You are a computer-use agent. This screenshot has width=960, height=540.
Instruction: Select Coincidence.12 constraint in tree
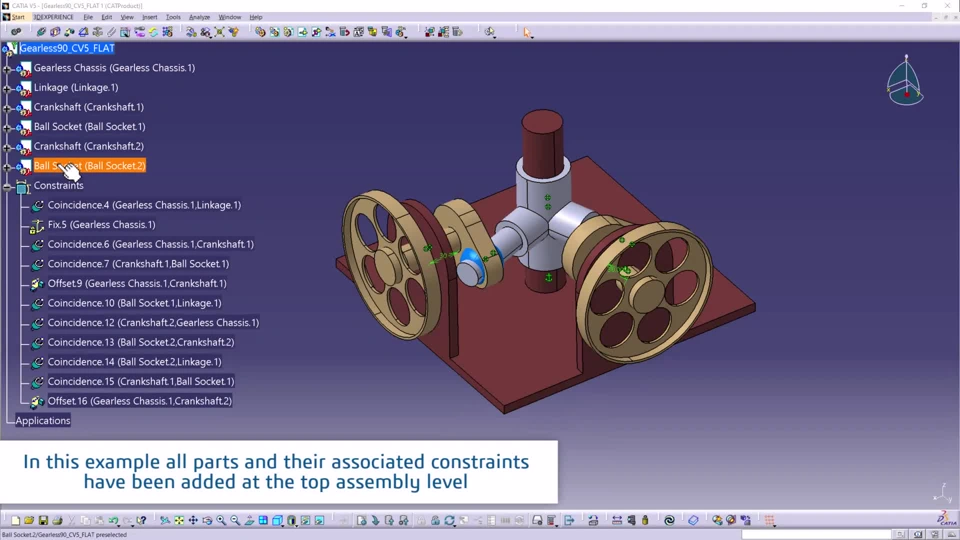point(153,323)
